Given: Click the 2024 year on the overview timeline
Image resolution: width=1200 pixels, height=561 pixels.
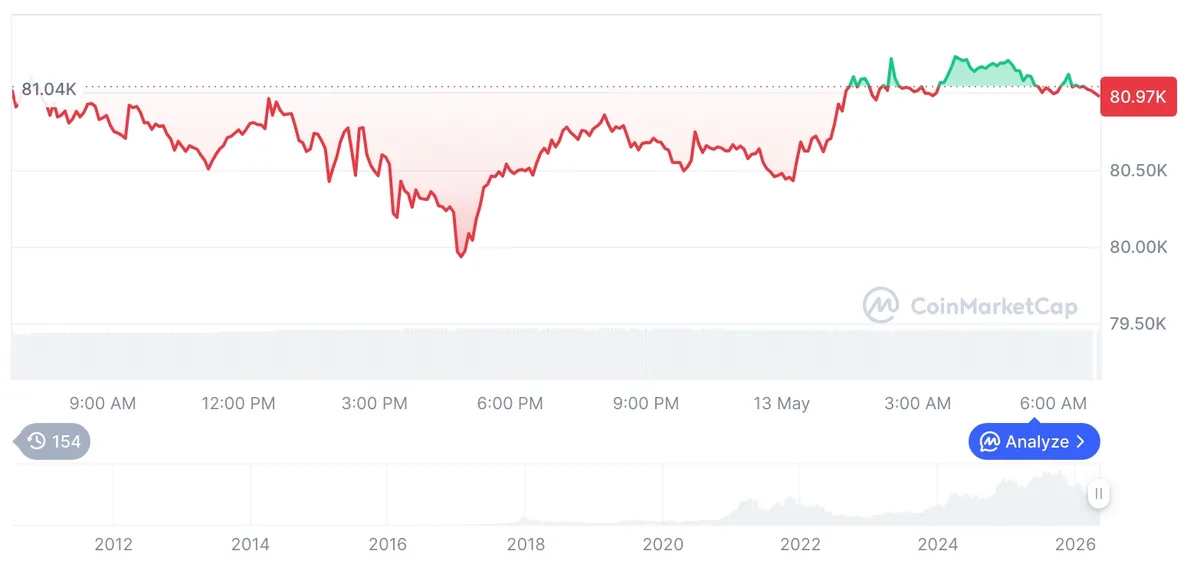Looking at the screenshot, I should click(938, 544).
